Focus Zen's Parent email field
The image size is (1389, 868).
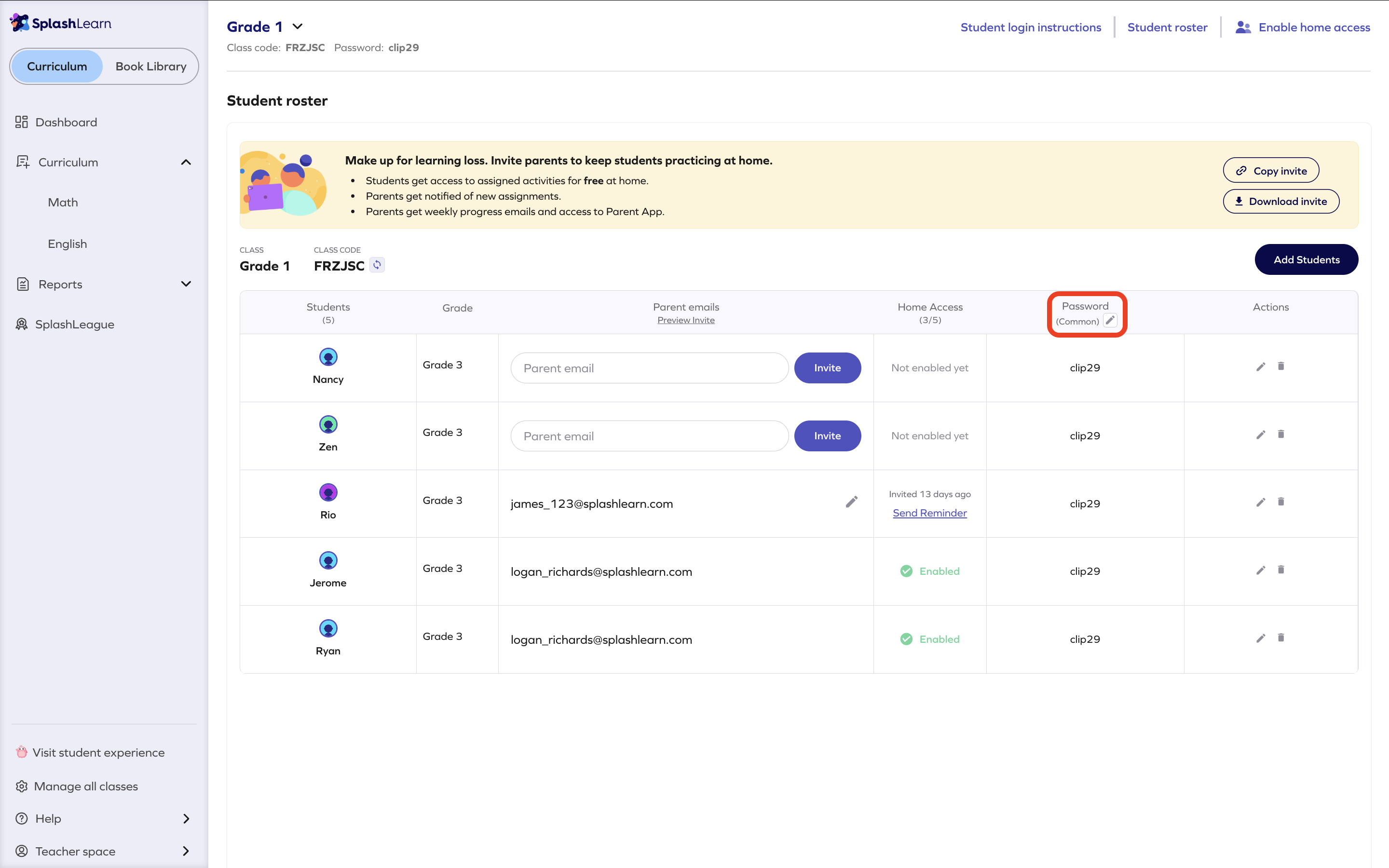[x=649, y=436]
